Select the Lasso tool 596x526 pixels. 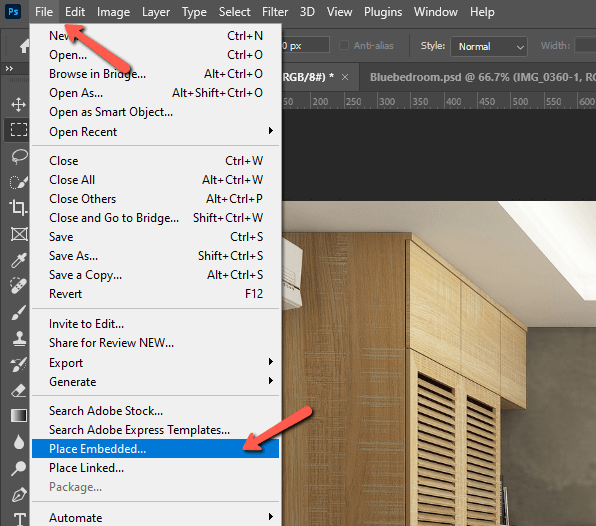click(x=18, y=156)
